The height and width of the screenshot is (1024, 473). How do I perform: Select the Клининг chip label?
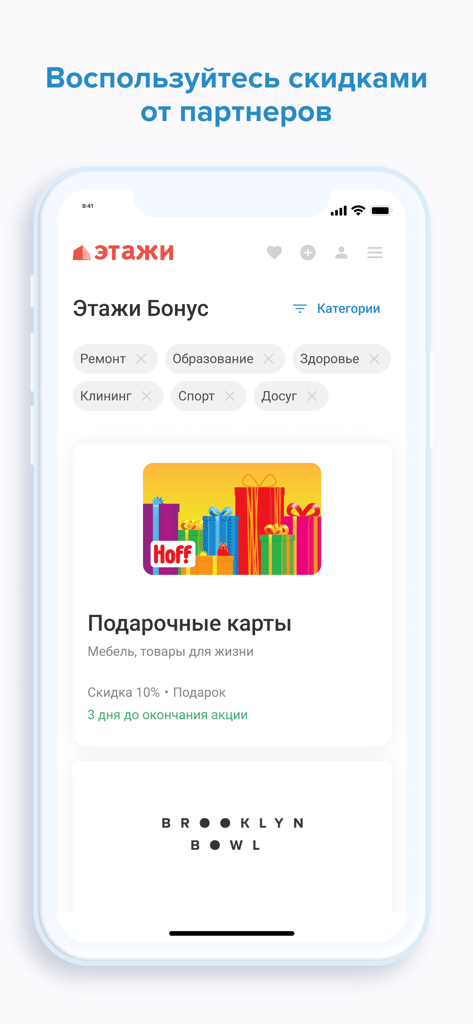[x=106, y=396]
